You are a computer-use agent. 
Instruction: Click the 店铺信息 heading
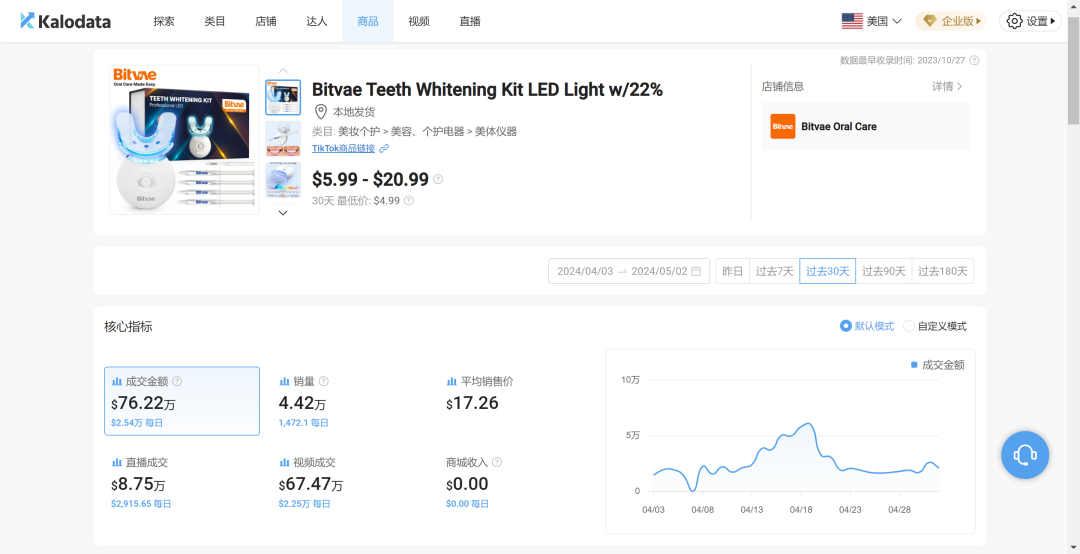[782, 87]
